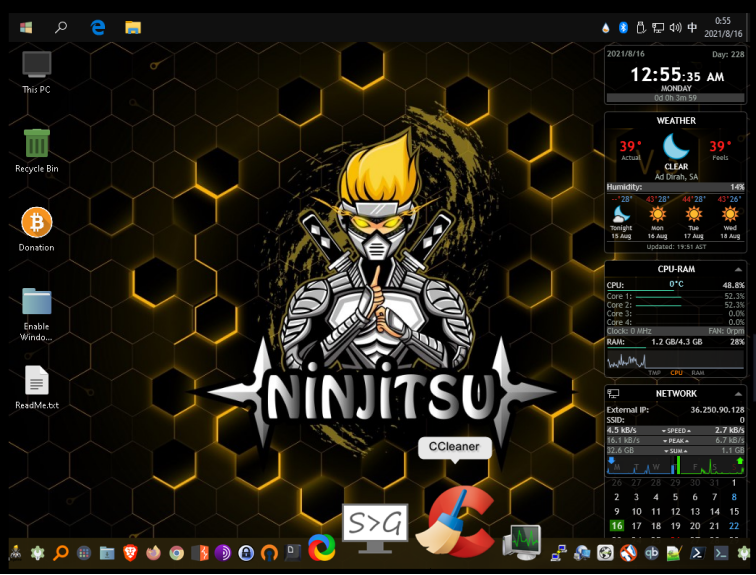
Task: Click the PEAK sort header in Network widget
Action: click(x=676, y=441)
